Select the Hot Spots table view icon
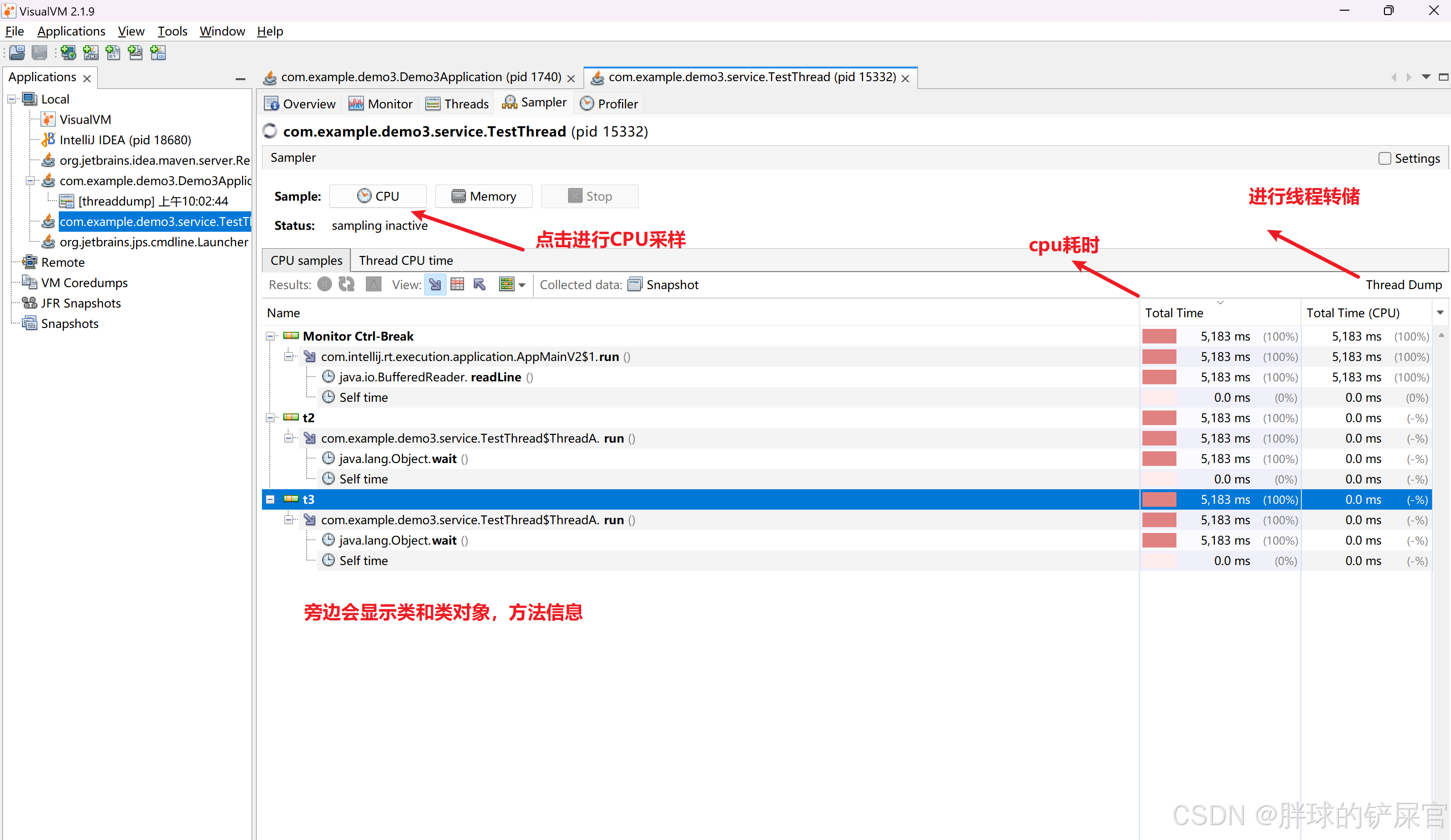Screen dimensions: 1451x840 [x=457, y=284]
